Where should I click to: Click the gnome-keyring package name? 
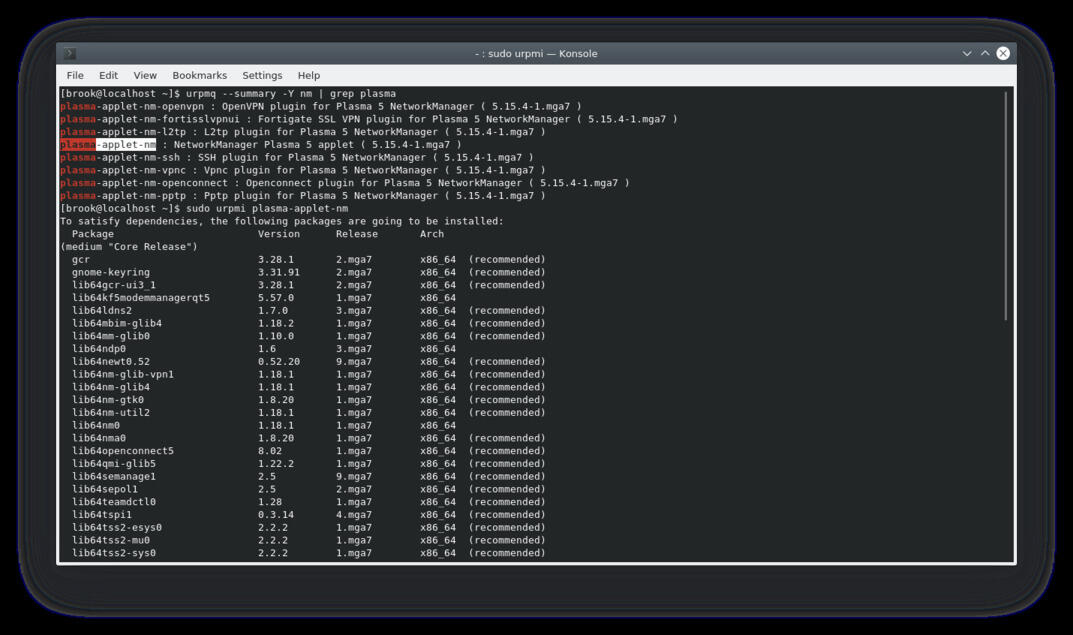[x=111, y=272]
